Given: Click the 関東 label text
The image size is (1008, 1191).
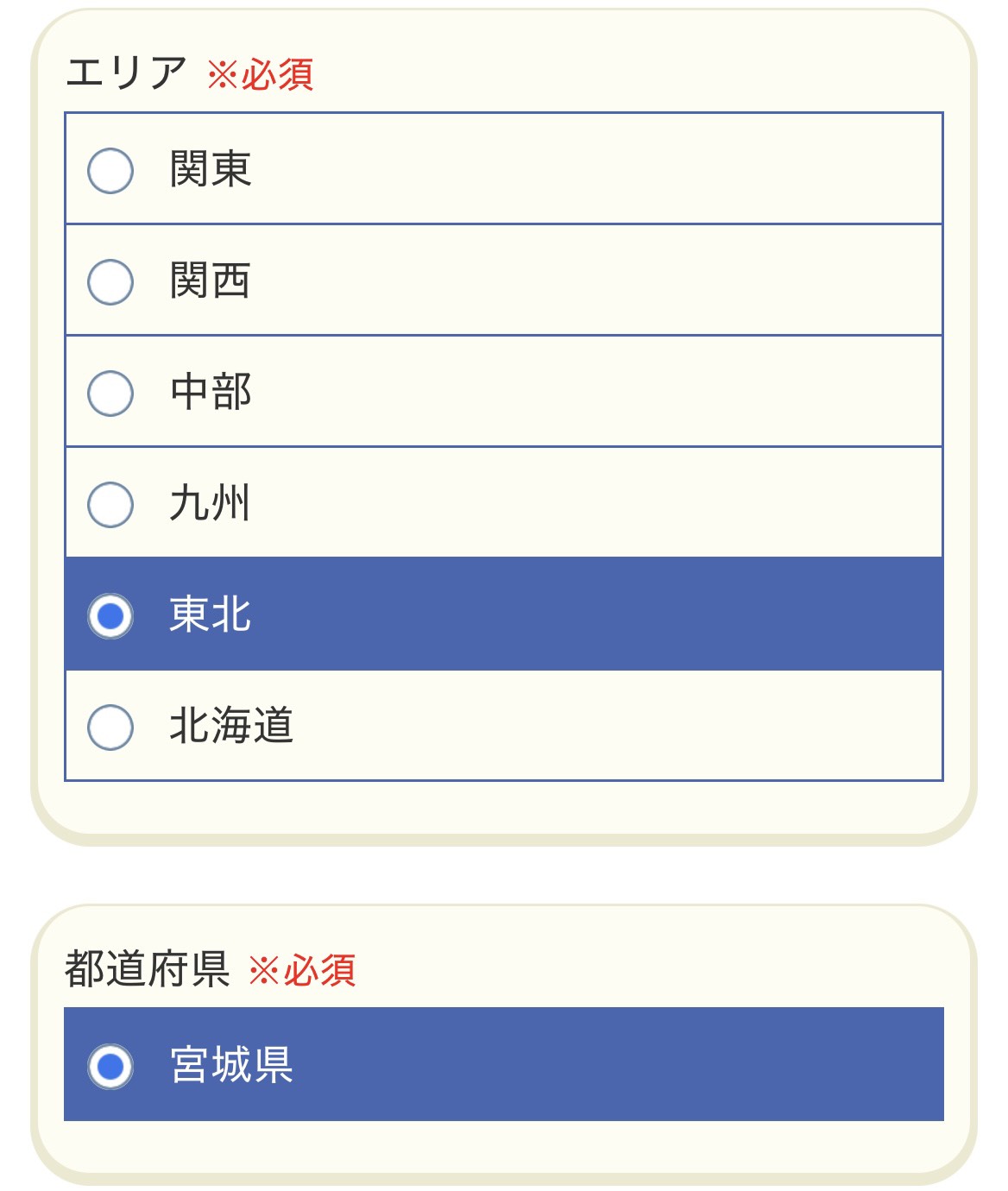Looking at the screenshot, I should click(210, 169).
